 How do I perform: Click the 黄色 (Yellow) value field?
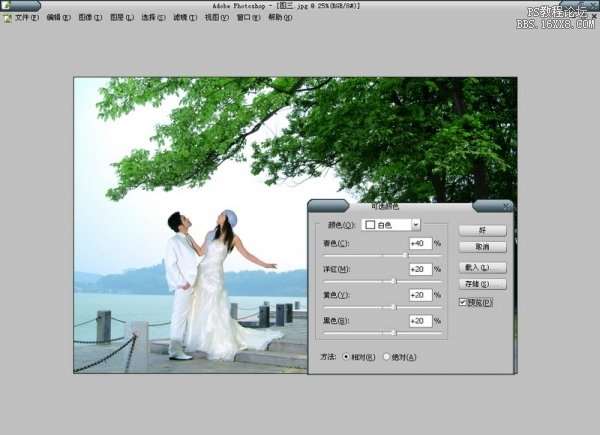pos(420,295)
